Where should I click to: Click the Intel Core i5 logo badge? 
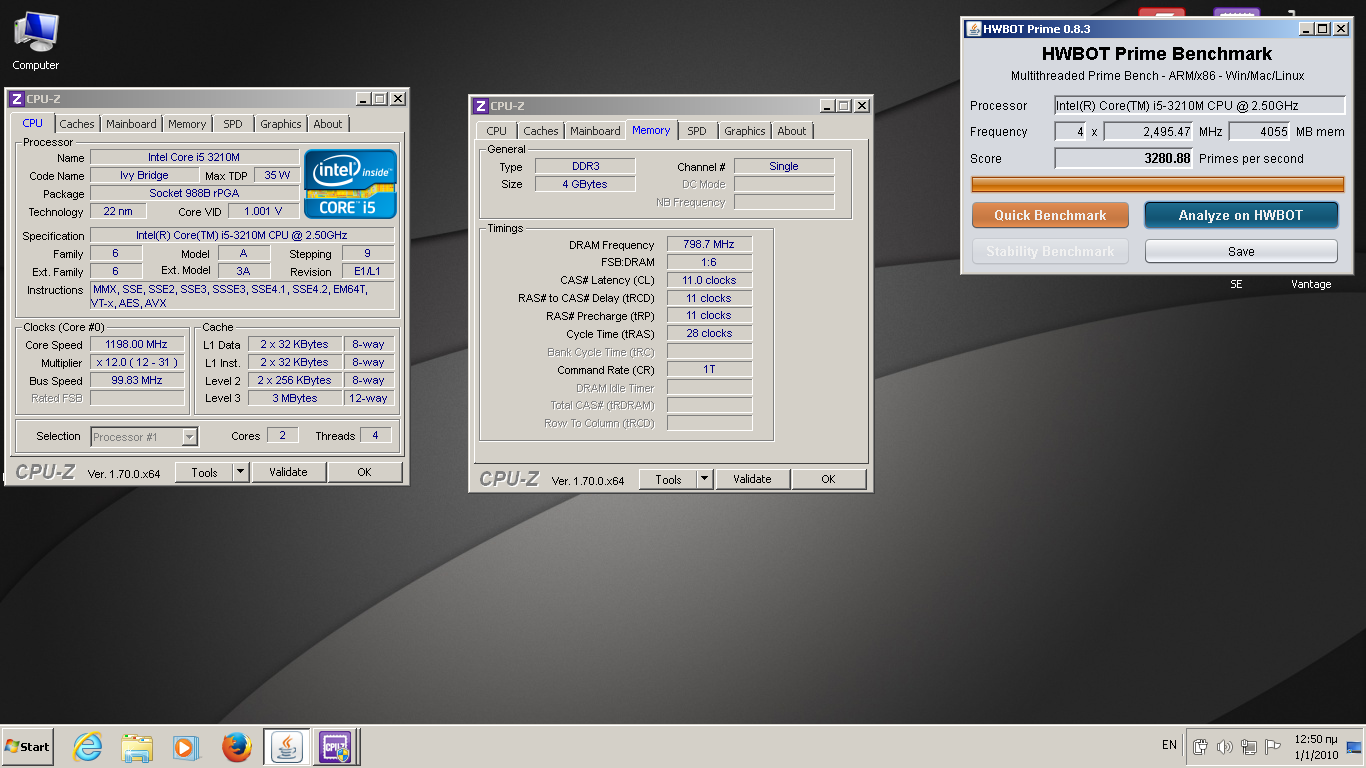[x=350, y=184]
